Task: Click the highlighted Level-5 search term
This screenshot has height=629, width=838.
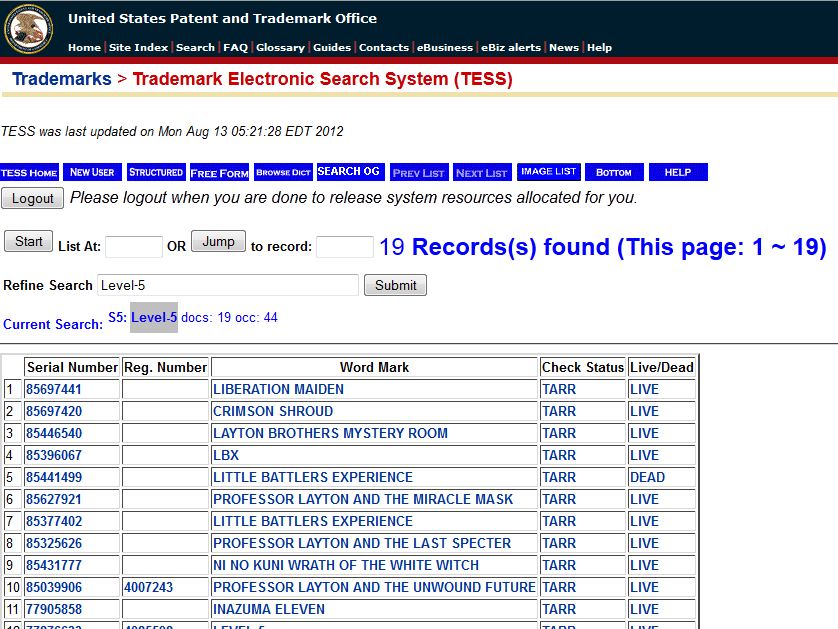Action: (x=154, y=317)
